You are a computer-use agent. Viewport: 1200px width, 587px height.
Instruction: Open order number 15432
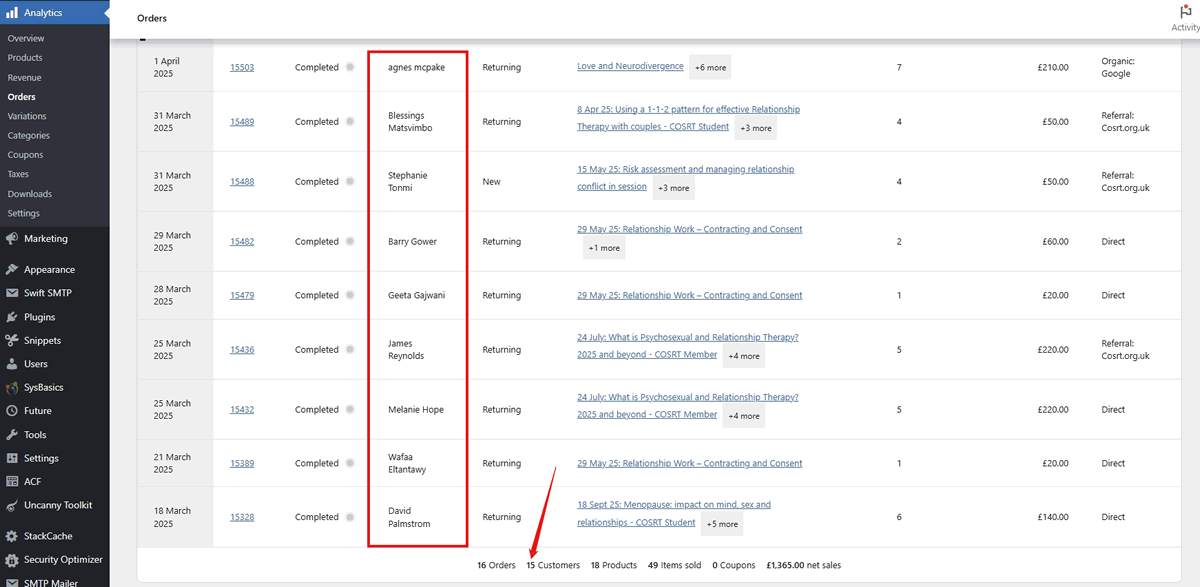point(242,410)
